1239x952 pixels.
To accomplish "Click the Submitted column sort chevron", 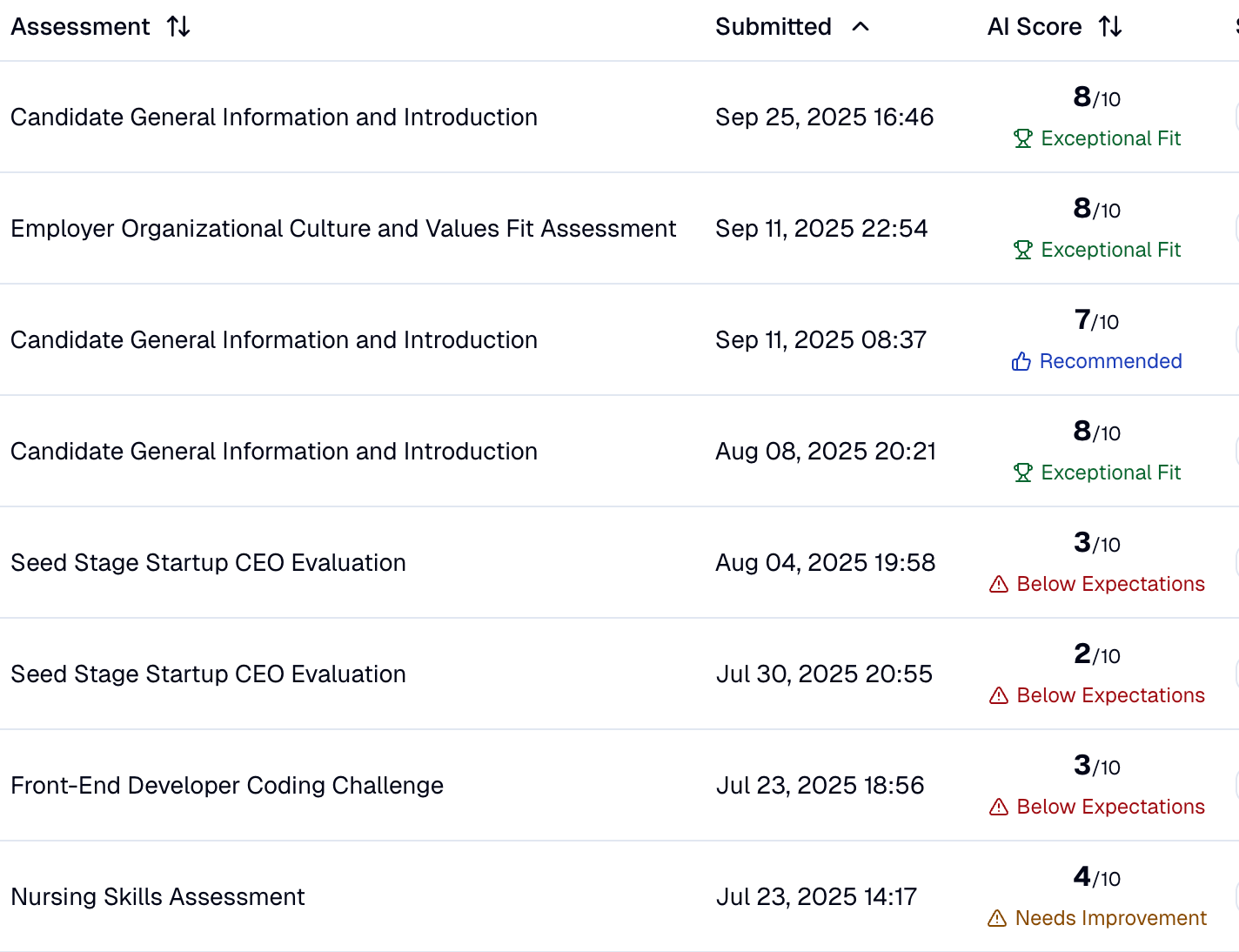I will (860, 27).
